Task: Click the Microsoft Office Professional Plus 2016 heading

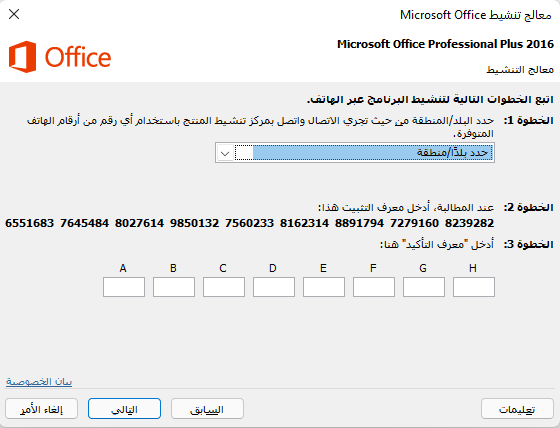Action: [x=445, y=44]
